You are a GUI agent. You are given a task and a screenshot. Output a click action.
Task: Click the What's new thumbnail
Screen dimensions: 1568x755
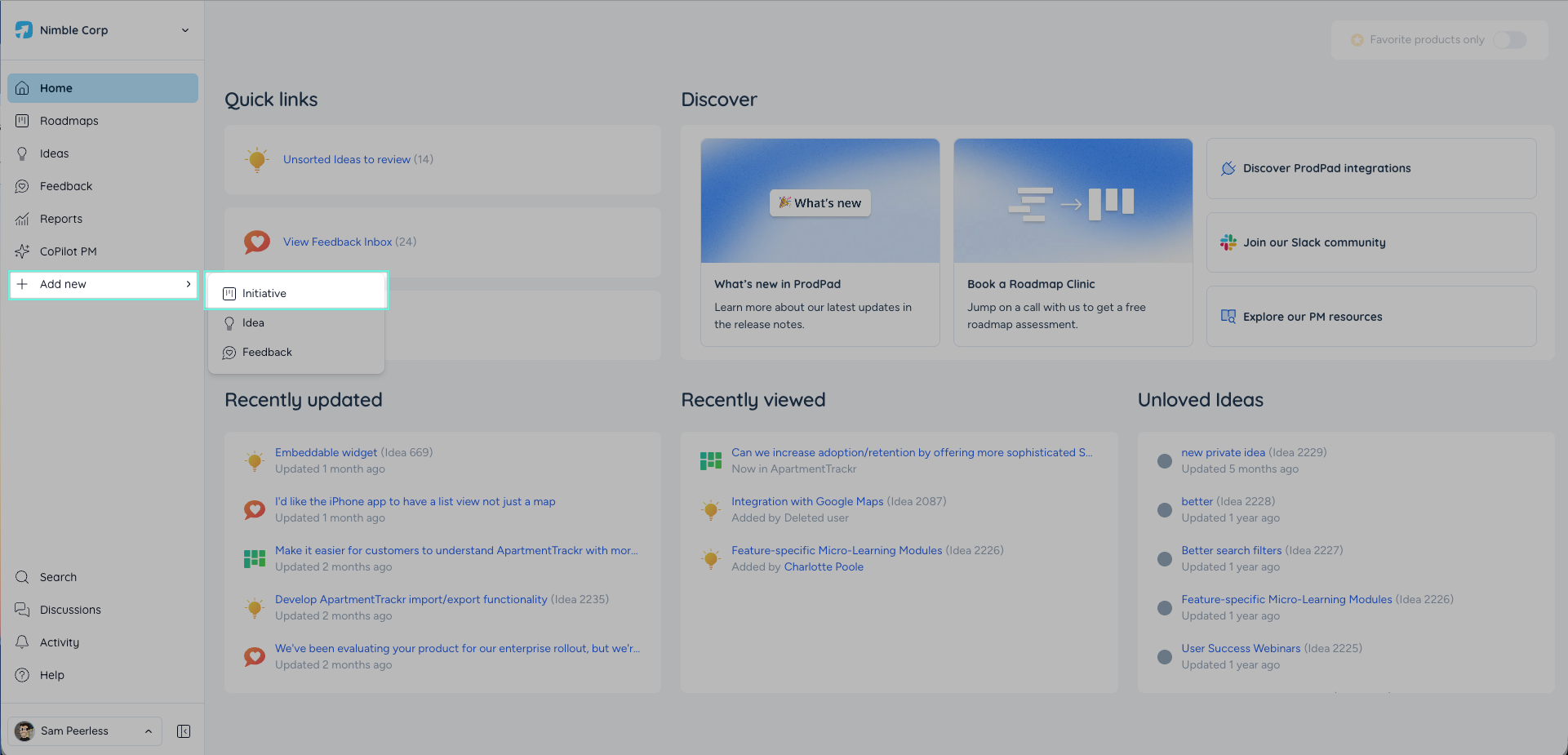pyautogui.click(x=820, y=201)
